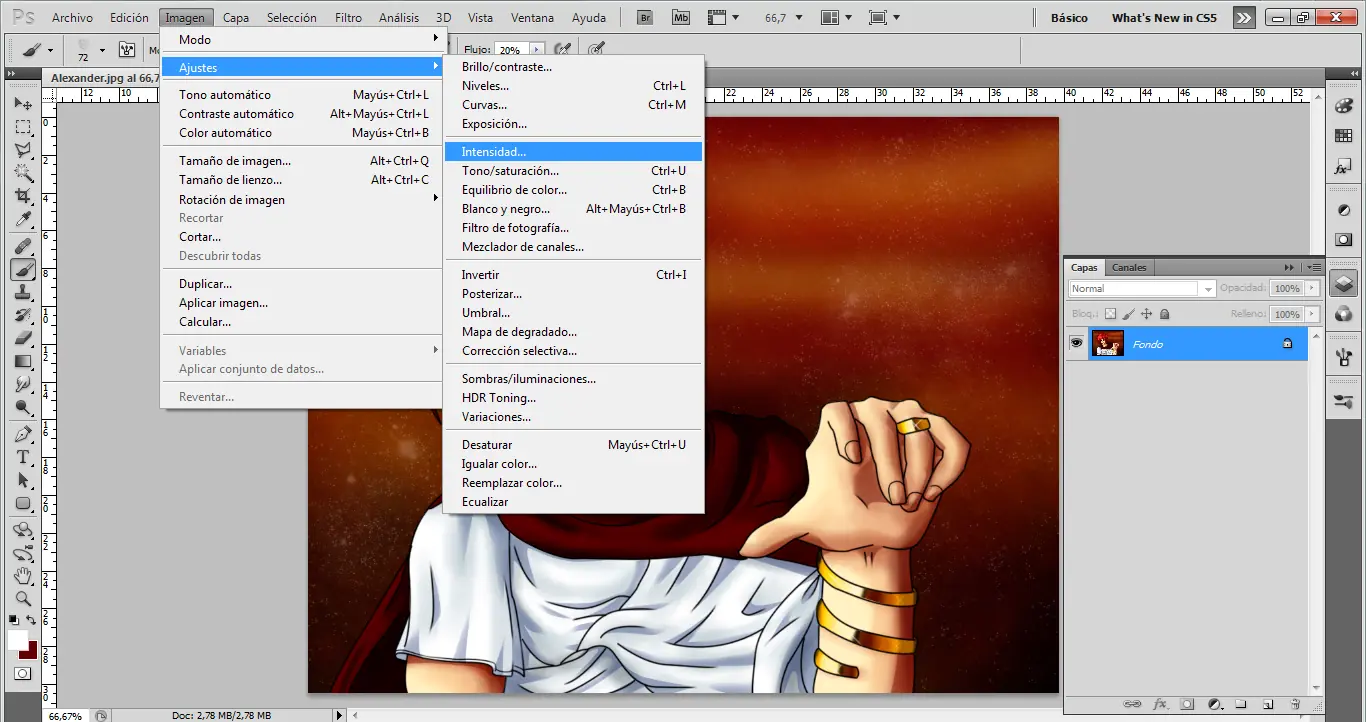
Task: Open the Masks panel icon
Action: [x=1344, y=239]
